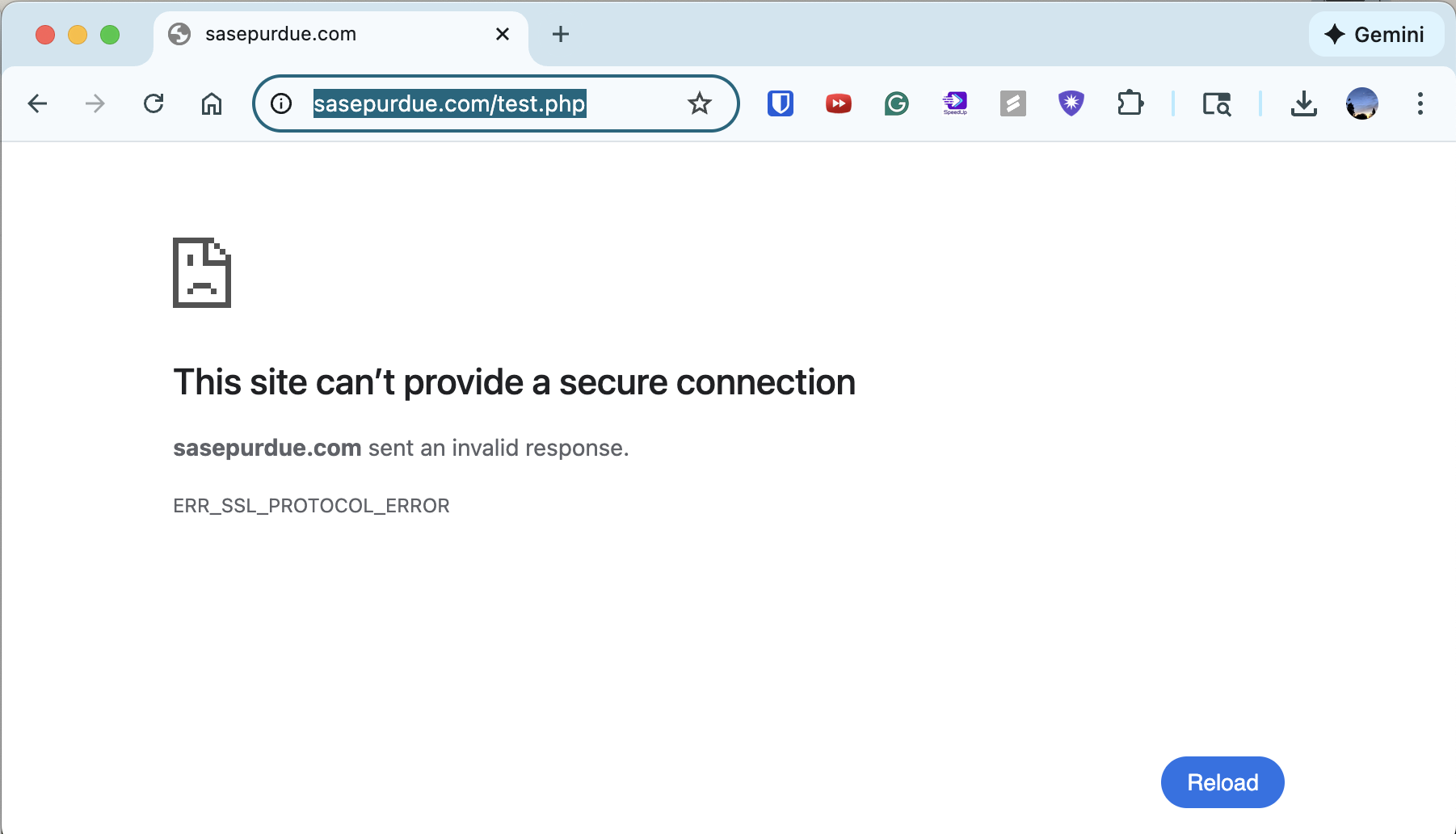1456x834 pixels.
Task: Open the SpeedUp extension
Action: [x=955, y=103]
